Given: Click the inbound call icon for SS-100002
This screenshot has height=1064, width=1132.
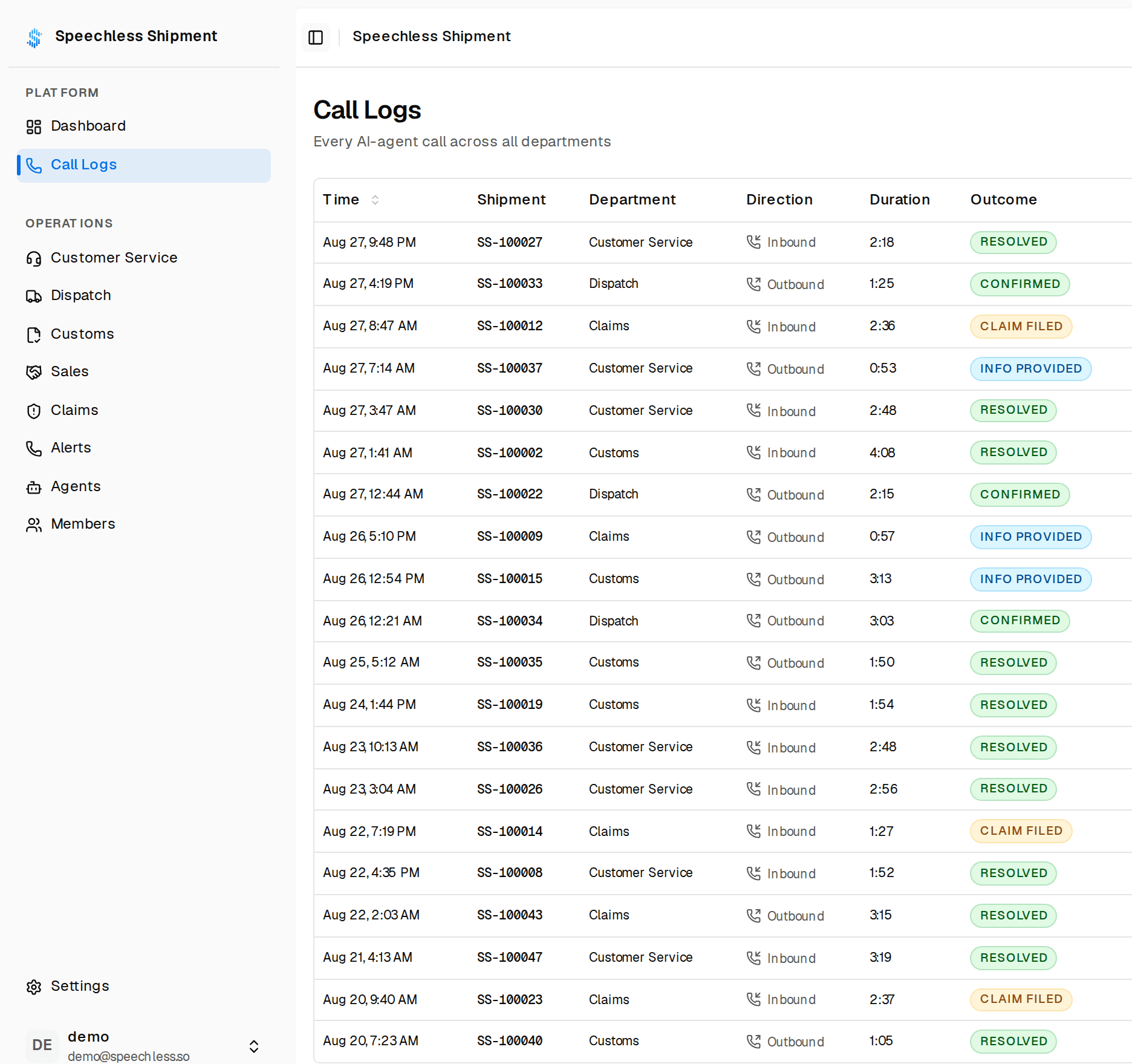Looking at the screenshot, I should point(753,452).
